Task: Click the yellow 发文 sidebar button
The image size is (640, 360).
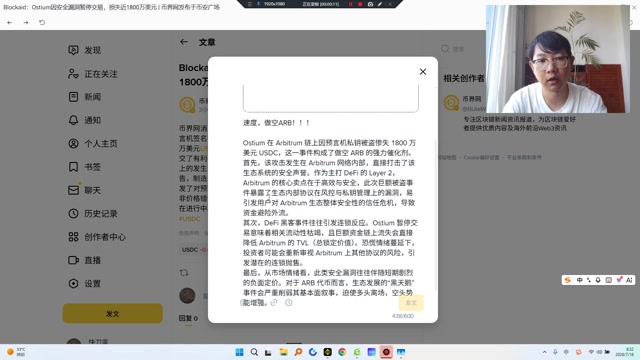Action: tap(113, 313)
